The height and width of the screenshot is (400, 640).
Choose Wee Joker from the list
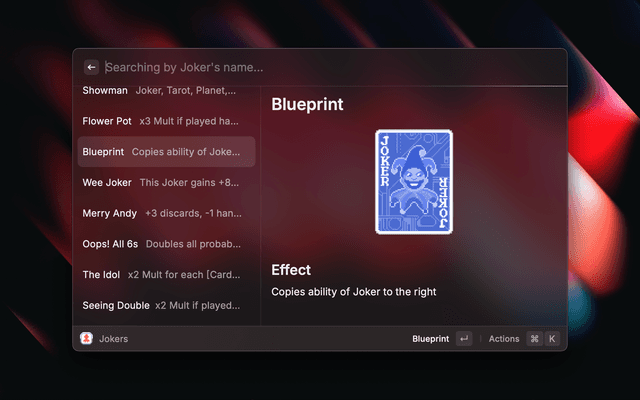pyautogui.click(x=167, y=182)
